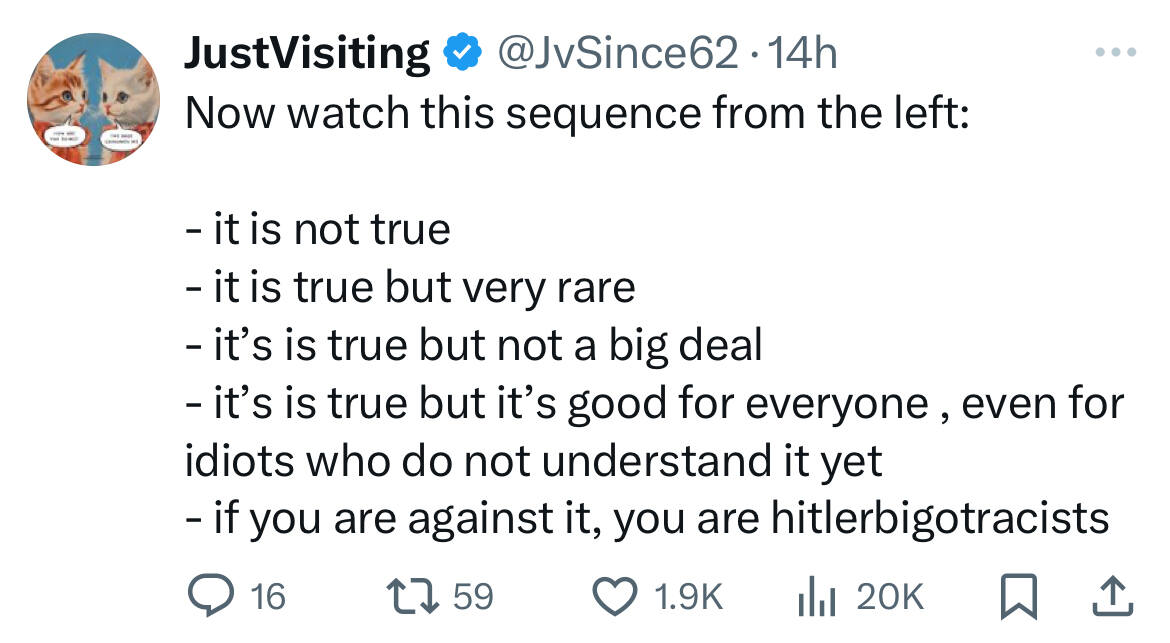Click the 'it is not true' line
This screenshot has width=1170, height=643.
tap(318, 228)
